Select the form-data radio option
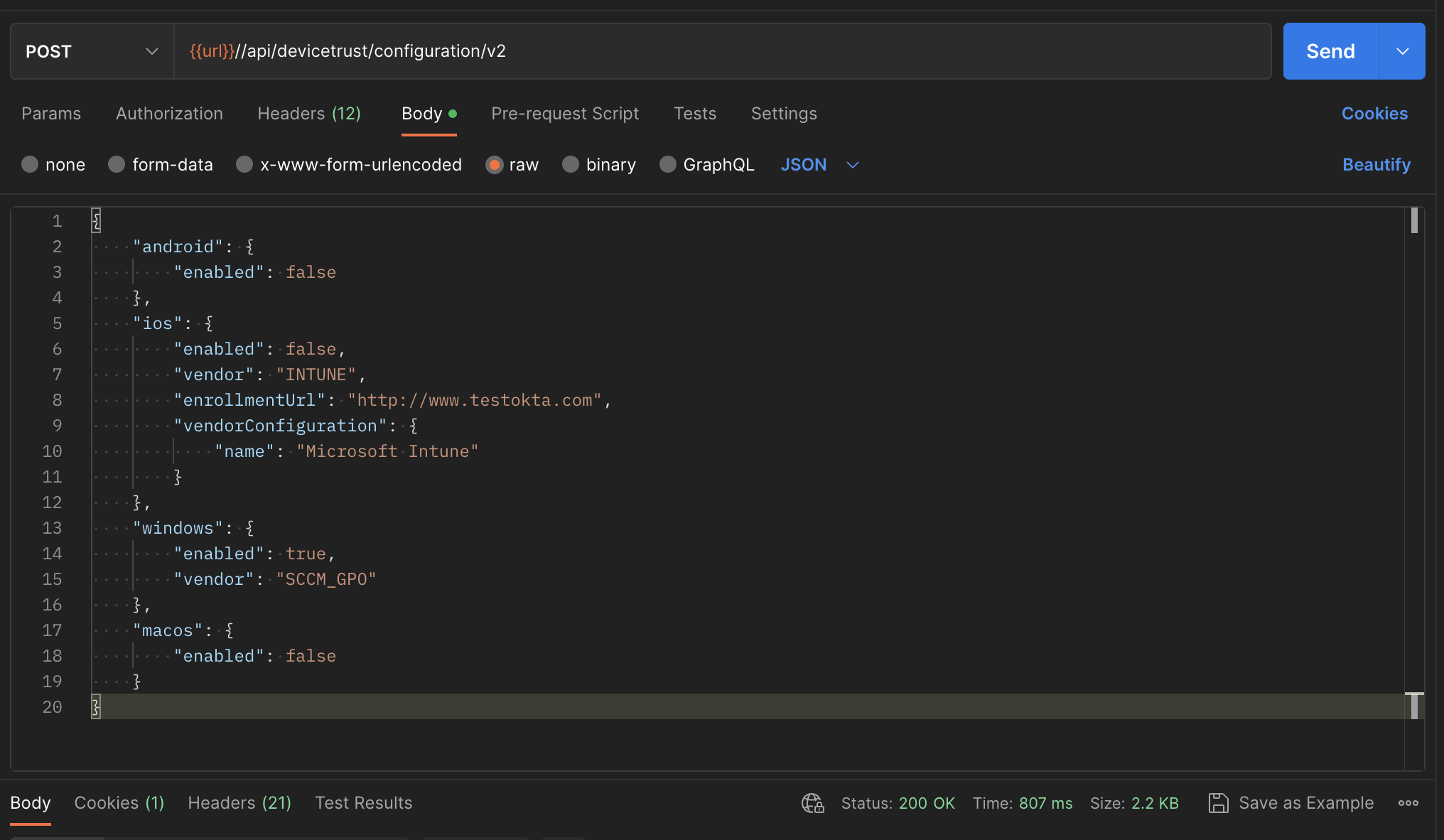 pyautogui.click(x=117, y=165)
